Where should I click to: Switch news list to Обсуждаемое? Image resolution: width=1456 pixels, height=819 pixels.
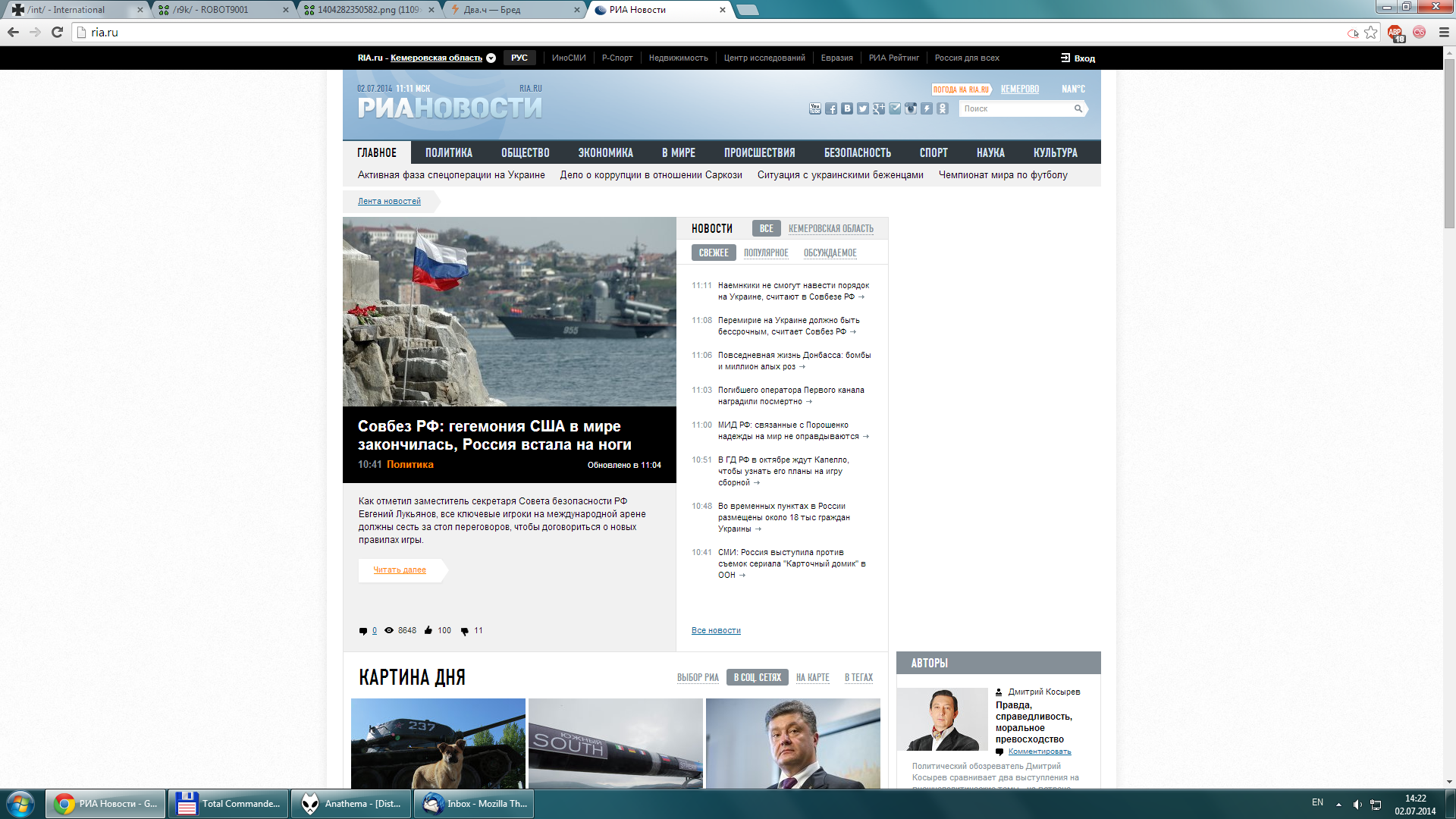pos(830,253)
